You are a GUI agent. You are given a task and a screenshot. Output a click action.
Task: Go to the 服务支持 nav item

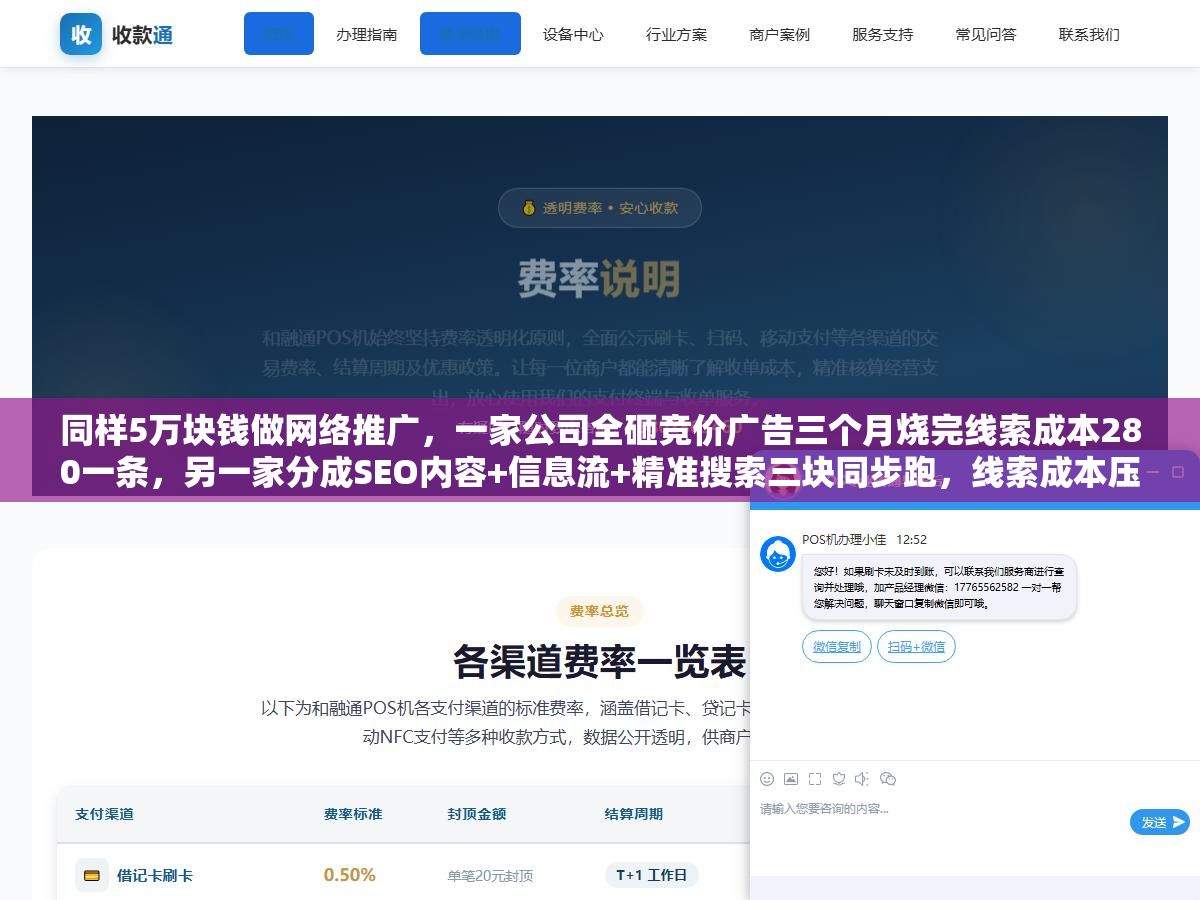(882, 34)
